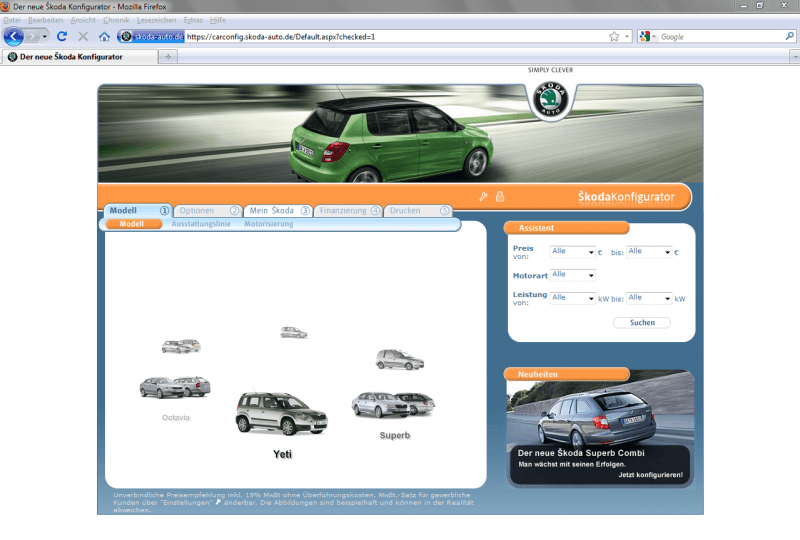Switch to the Finanzierung step tab

point(348,210)
